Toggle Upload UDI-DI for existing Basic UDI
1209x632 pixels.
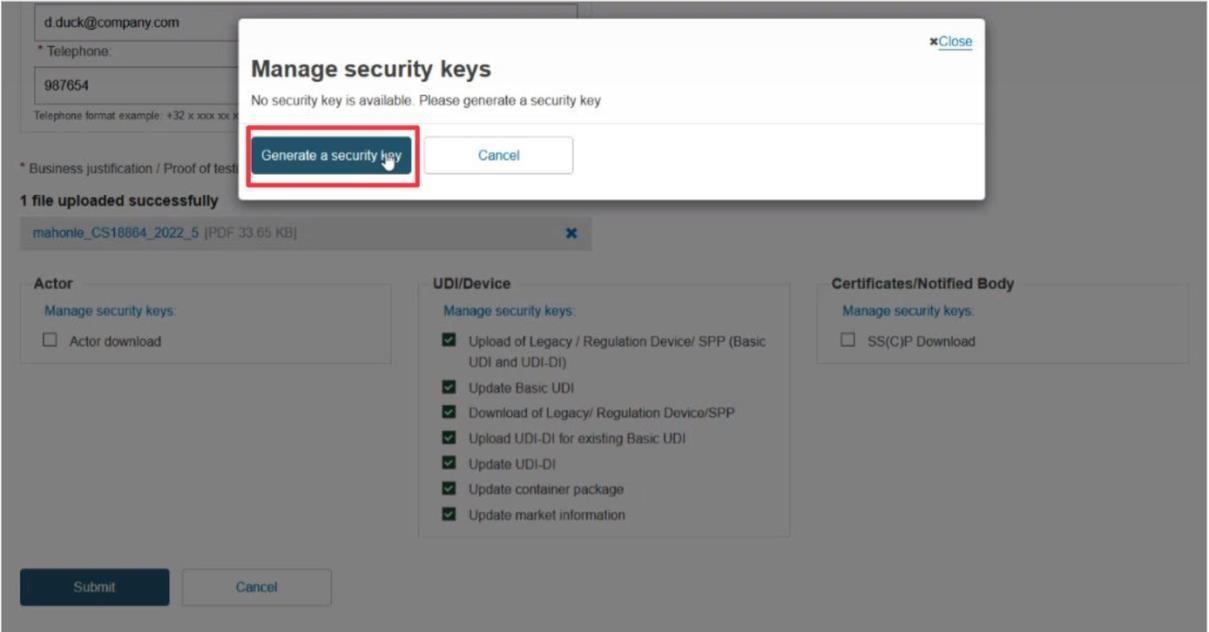[449, 438]
